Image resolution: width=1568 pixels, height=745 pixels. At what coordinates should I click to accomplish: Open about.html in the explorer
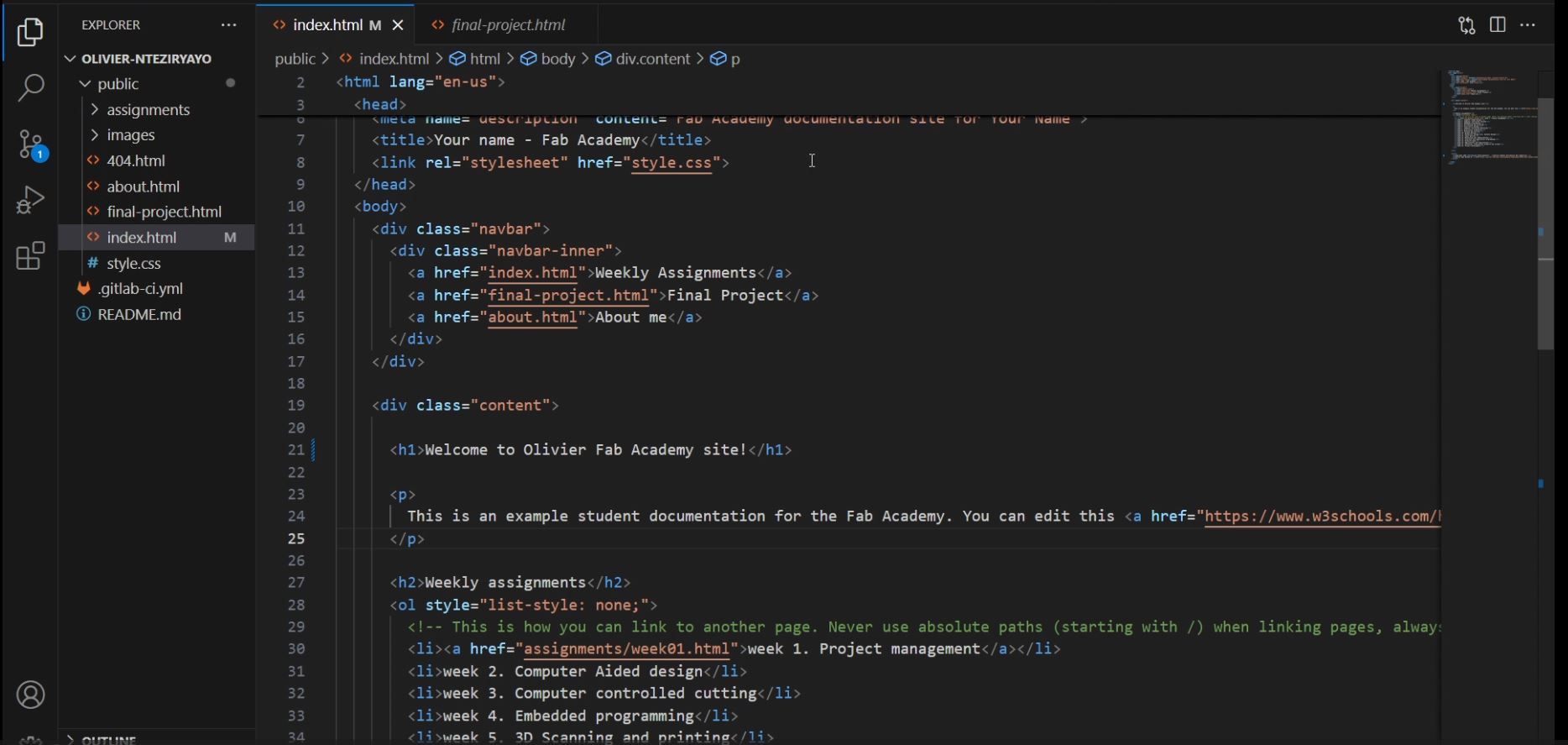[x=144, y=186]
